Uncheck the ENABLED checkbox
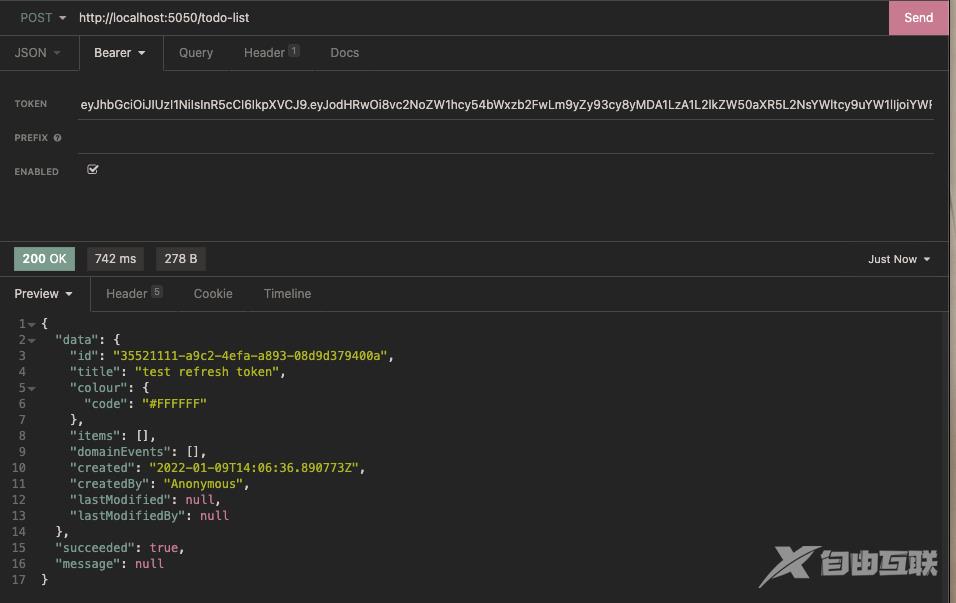Screen dimensions: 956x603 pyautogui.click(x=93, y=170)
